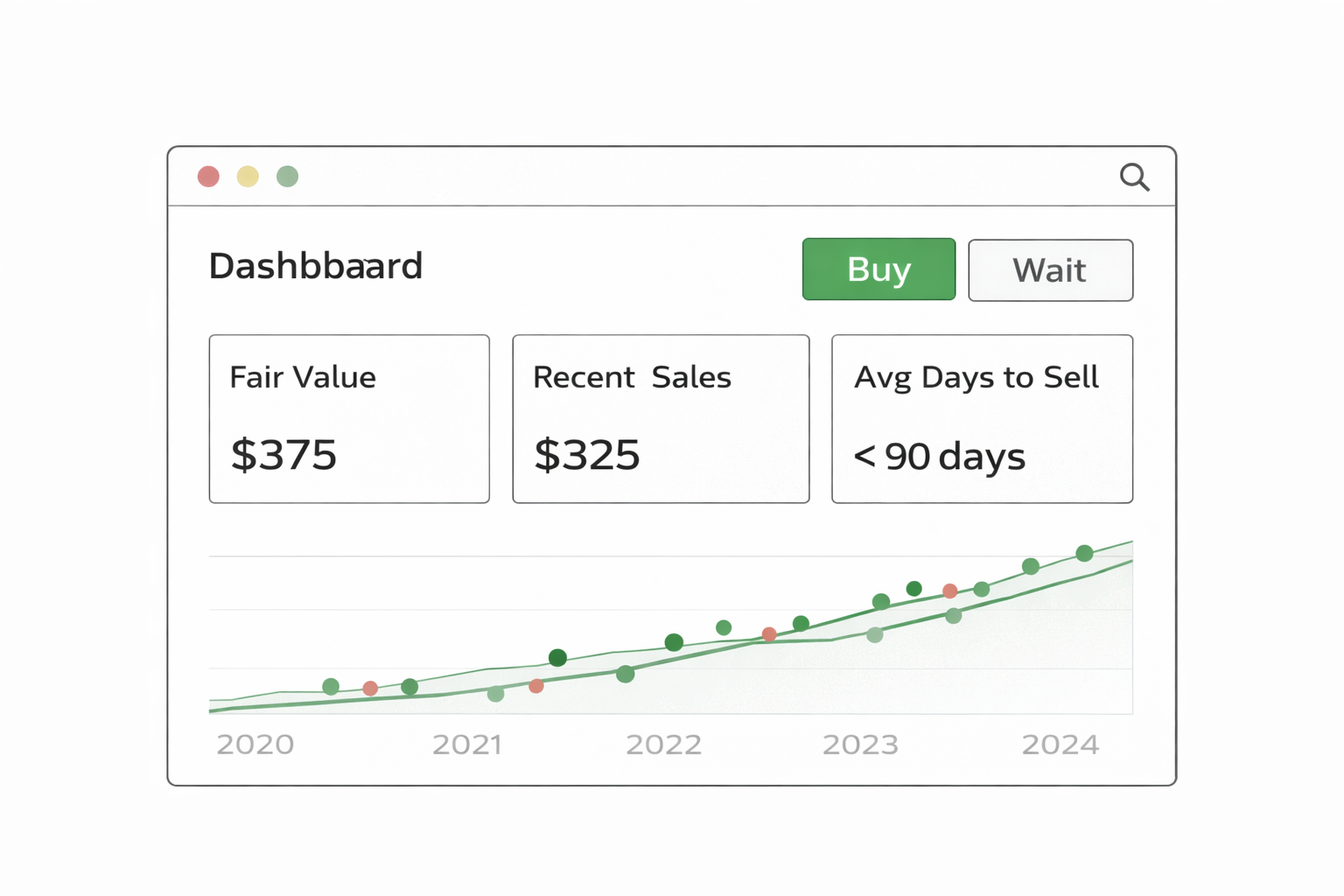This screenshot has width=1344, height=896.
Task: Select the 2021 axis label
Action: coord(467,745)
